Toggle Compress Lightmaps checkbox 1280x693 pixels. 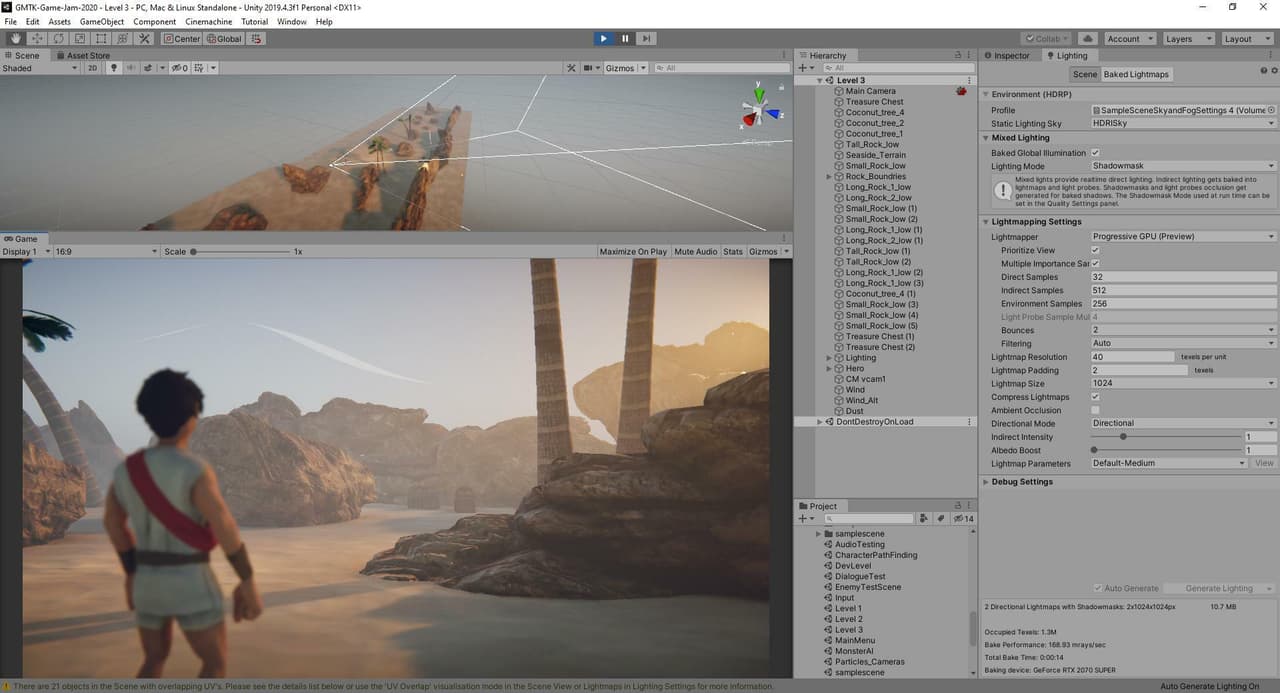(x=1095, y=397)
